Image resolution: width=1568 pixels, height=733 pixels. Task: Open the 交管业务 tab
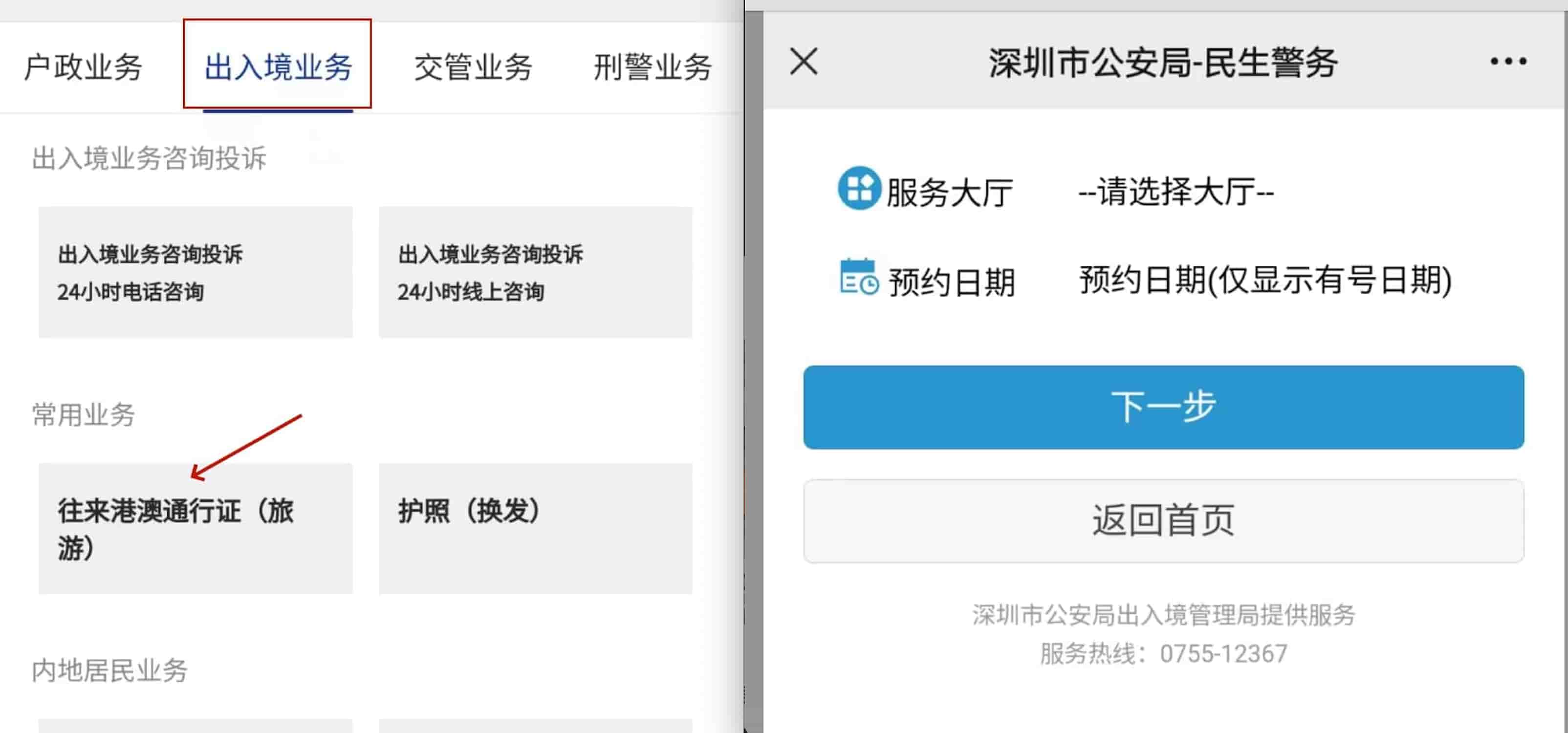pos(473,66)
